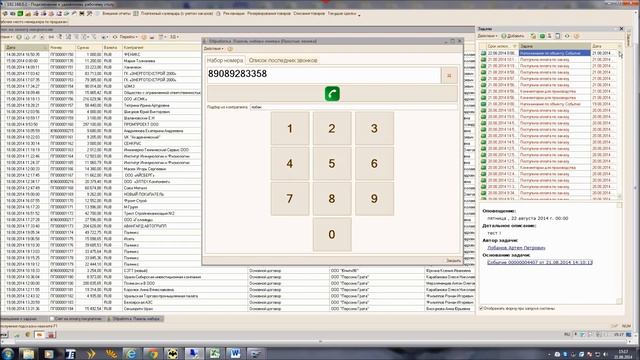Open Microsoft Word from the taskbar

point(235,353)
